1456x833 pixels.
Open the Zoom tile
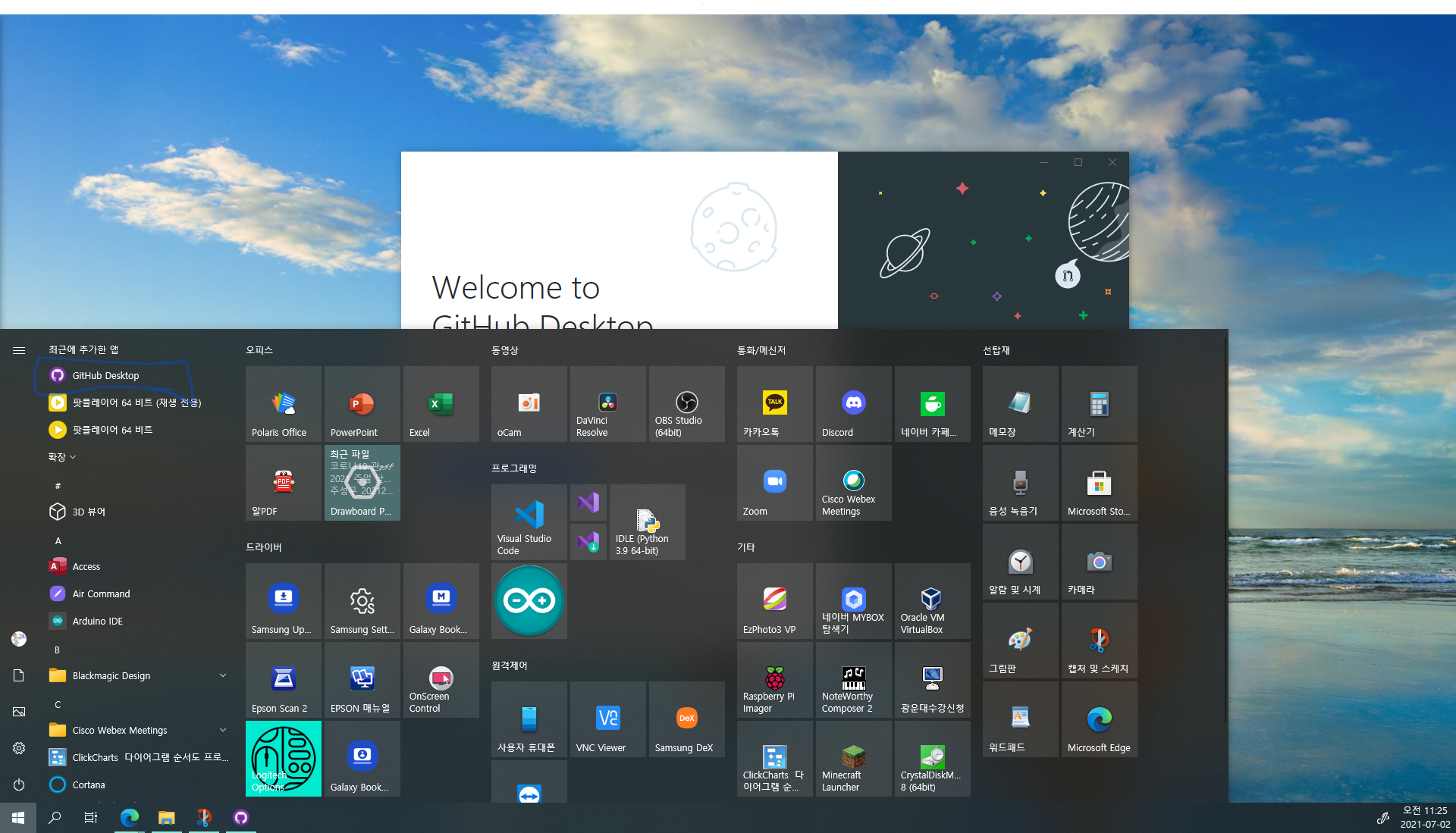coord(775,483)
